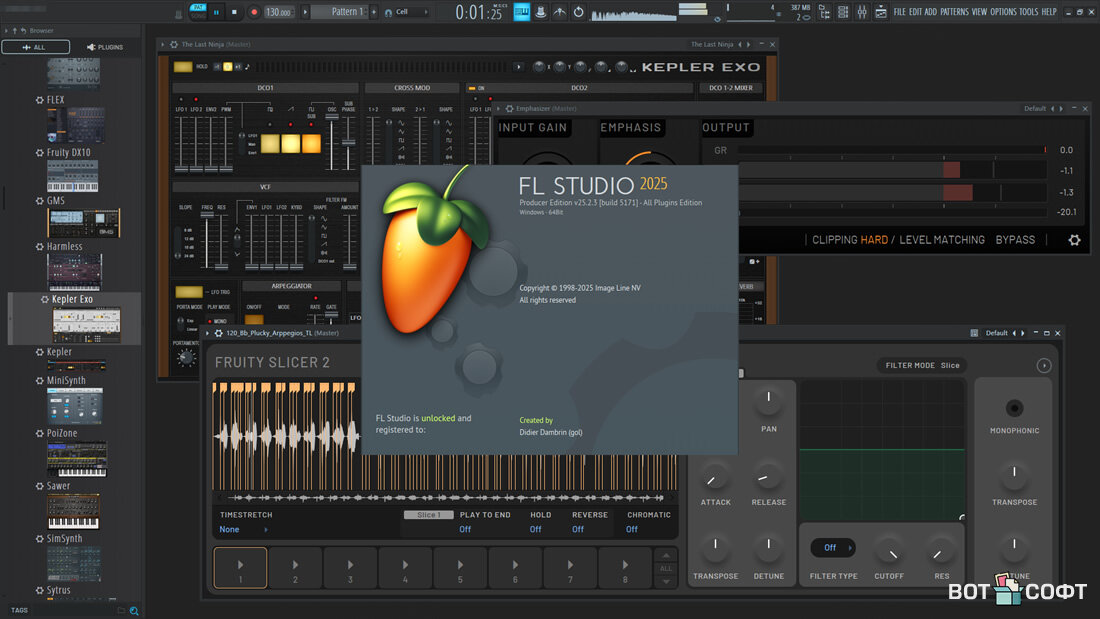The height and width of the screenshot is (619, 1100).
Task: Toggle BYPASS in the Emphasizer
Action: click(1015, 240)
